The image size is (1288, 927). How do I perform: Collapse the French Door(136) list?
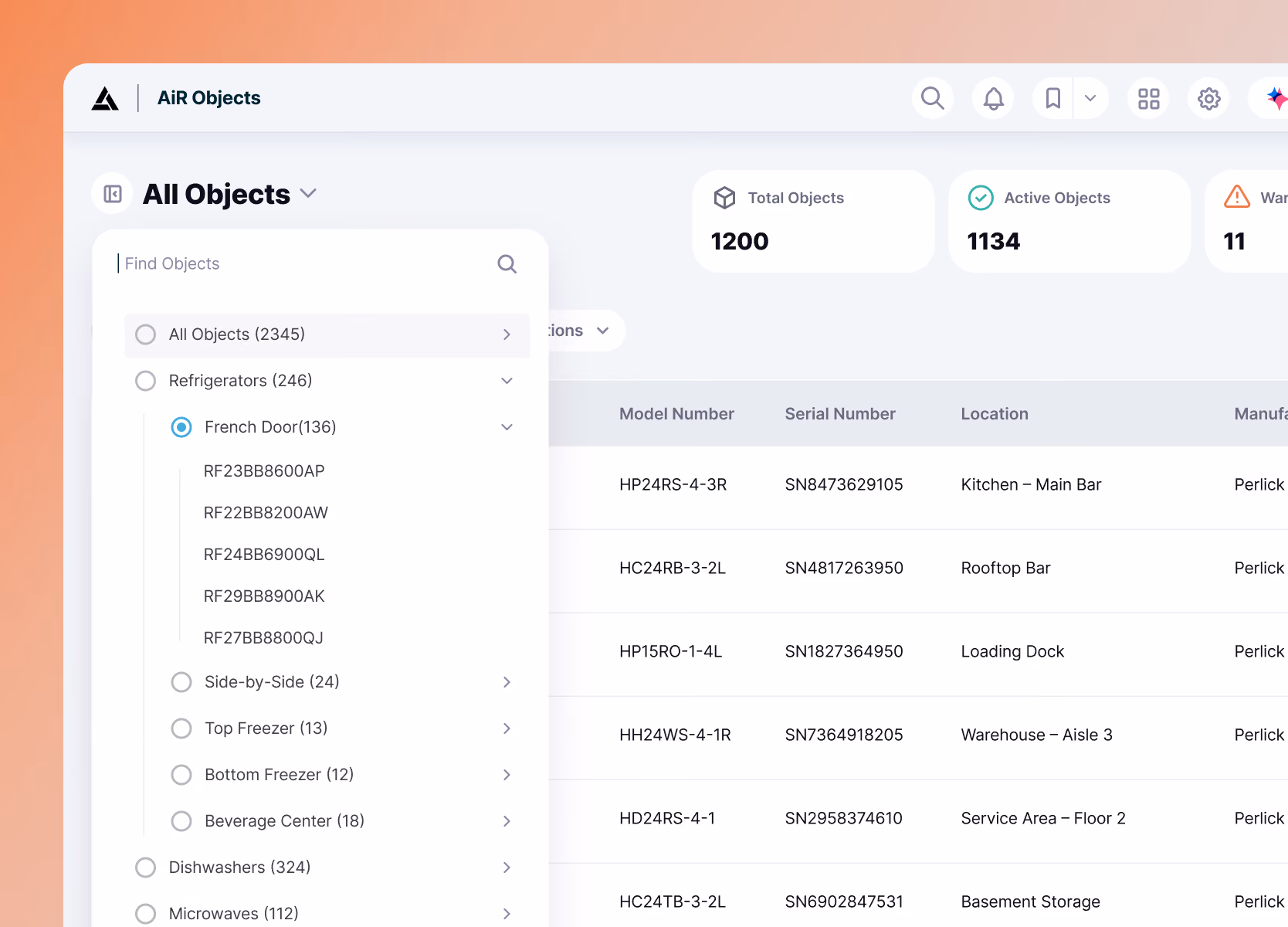click(x=507, y=427)
